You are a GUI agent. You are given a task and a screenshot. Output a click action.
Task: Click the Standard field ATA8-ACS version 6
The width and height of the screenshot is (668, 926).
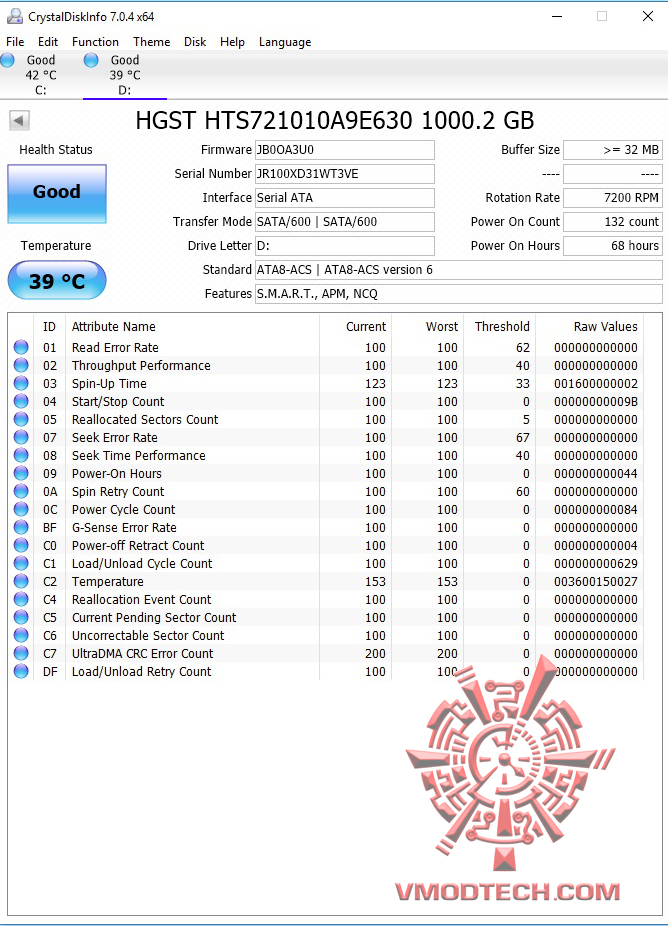click(x=459, y=270)
